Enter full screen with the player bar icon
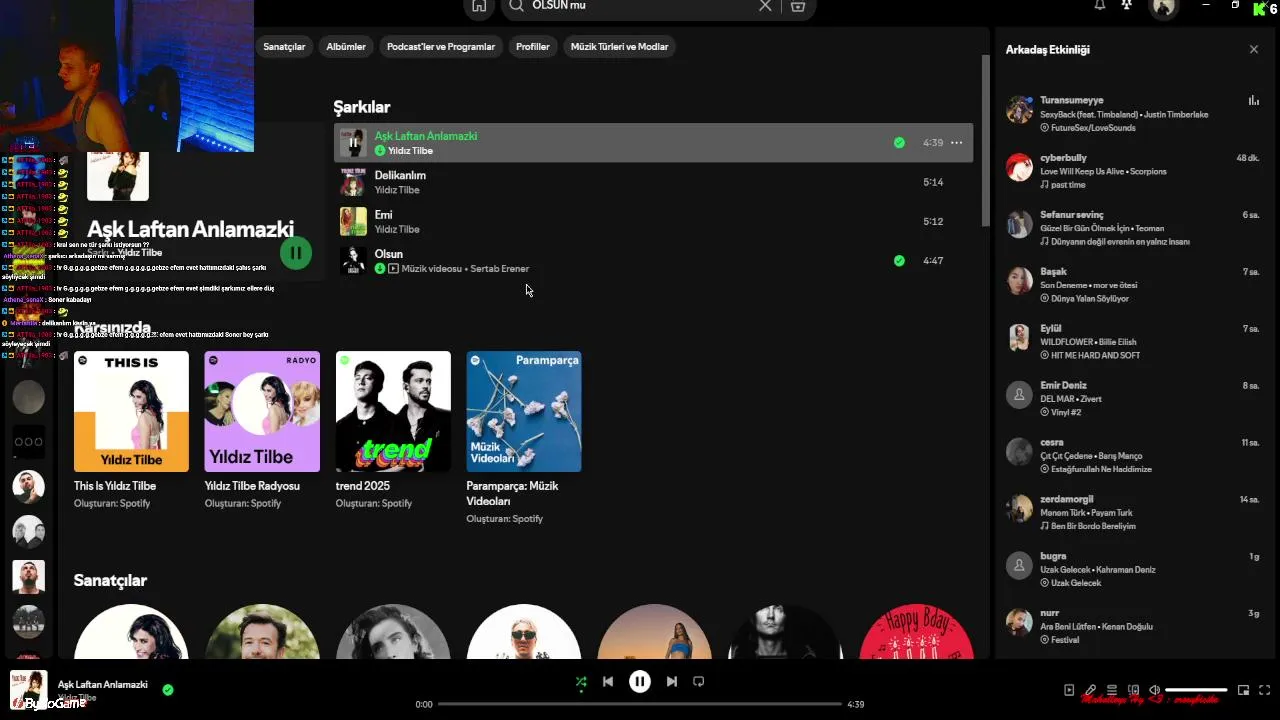The height and width of the screenshot is (720, 1280). click(x=1265, y=690)
